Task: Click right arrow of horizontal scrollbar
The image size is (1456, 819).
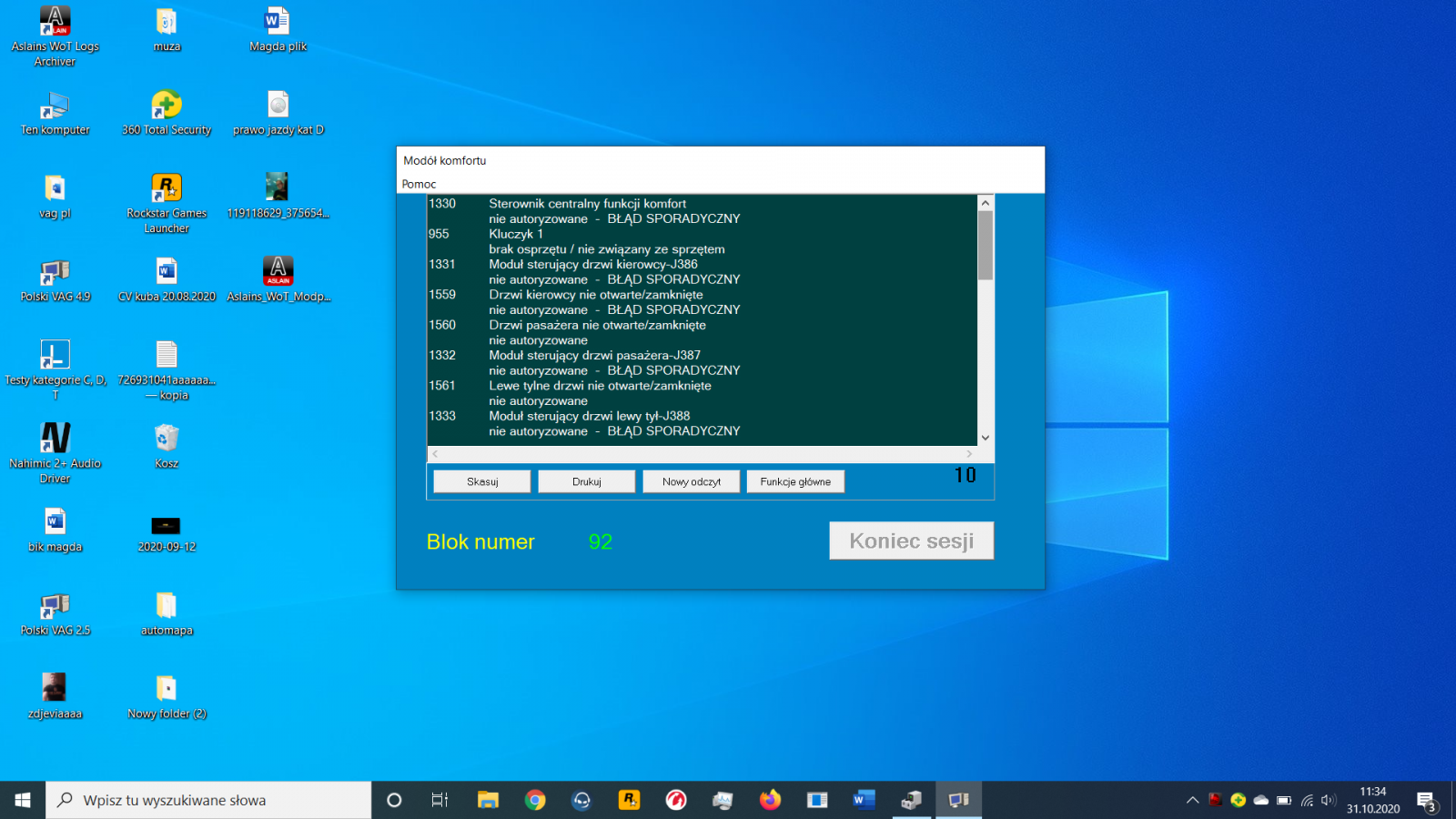Action: (x=969, y=453)
